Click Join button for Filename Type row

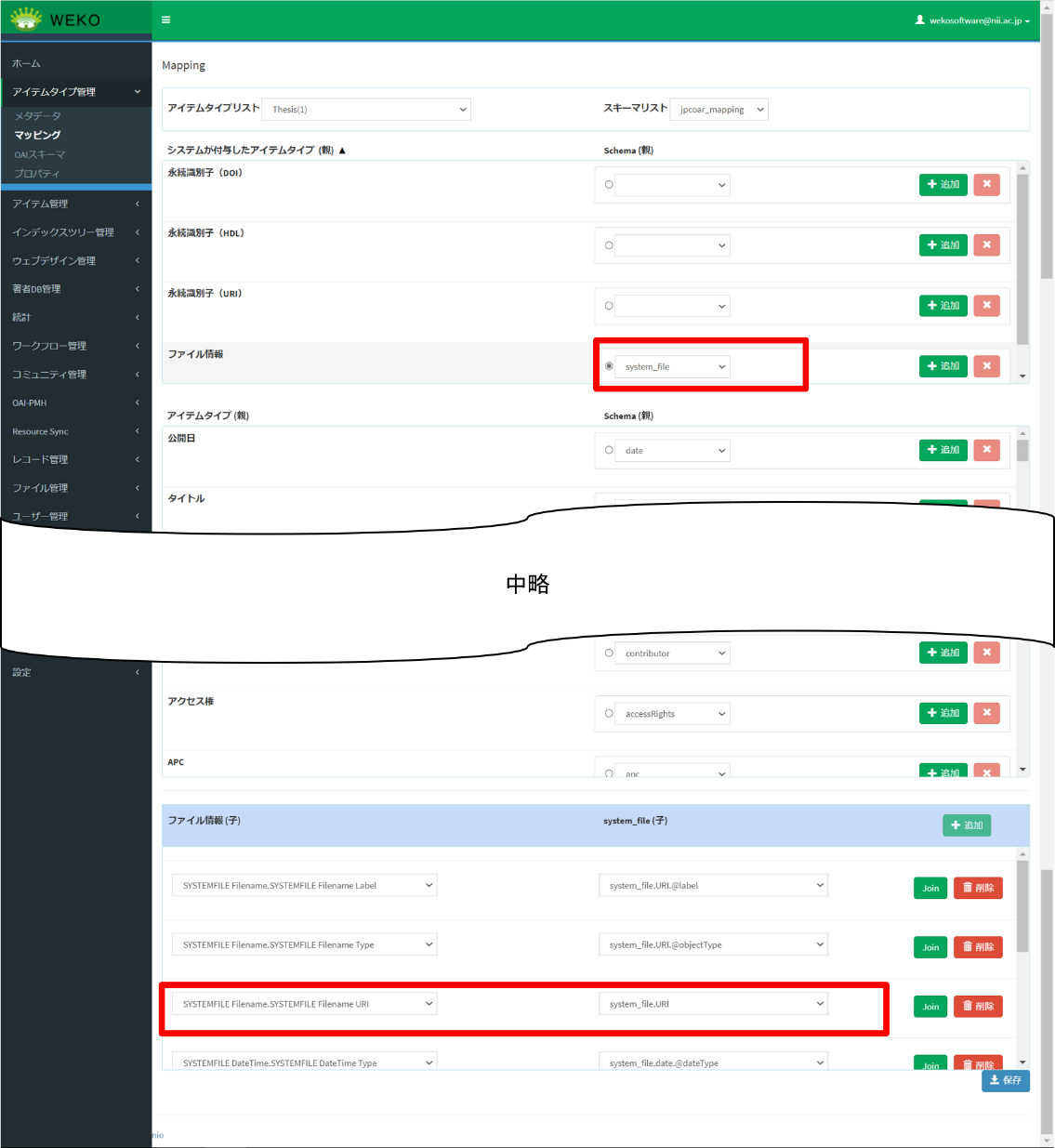tap(930, 947)
